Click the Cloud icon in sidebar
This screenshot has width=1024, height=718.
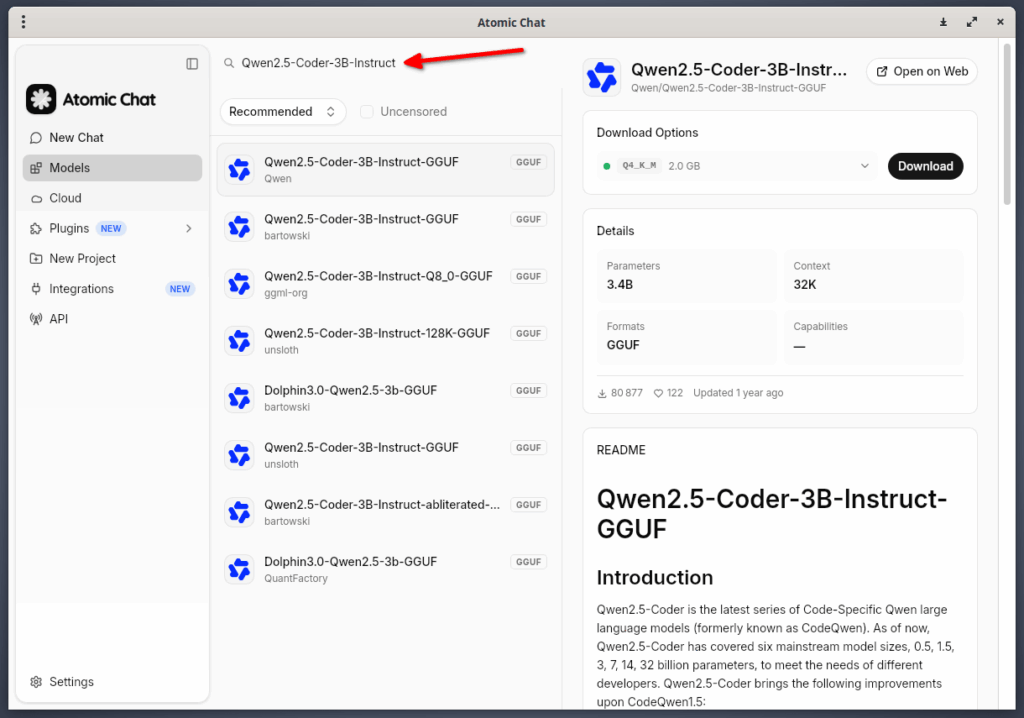point(36,199)
